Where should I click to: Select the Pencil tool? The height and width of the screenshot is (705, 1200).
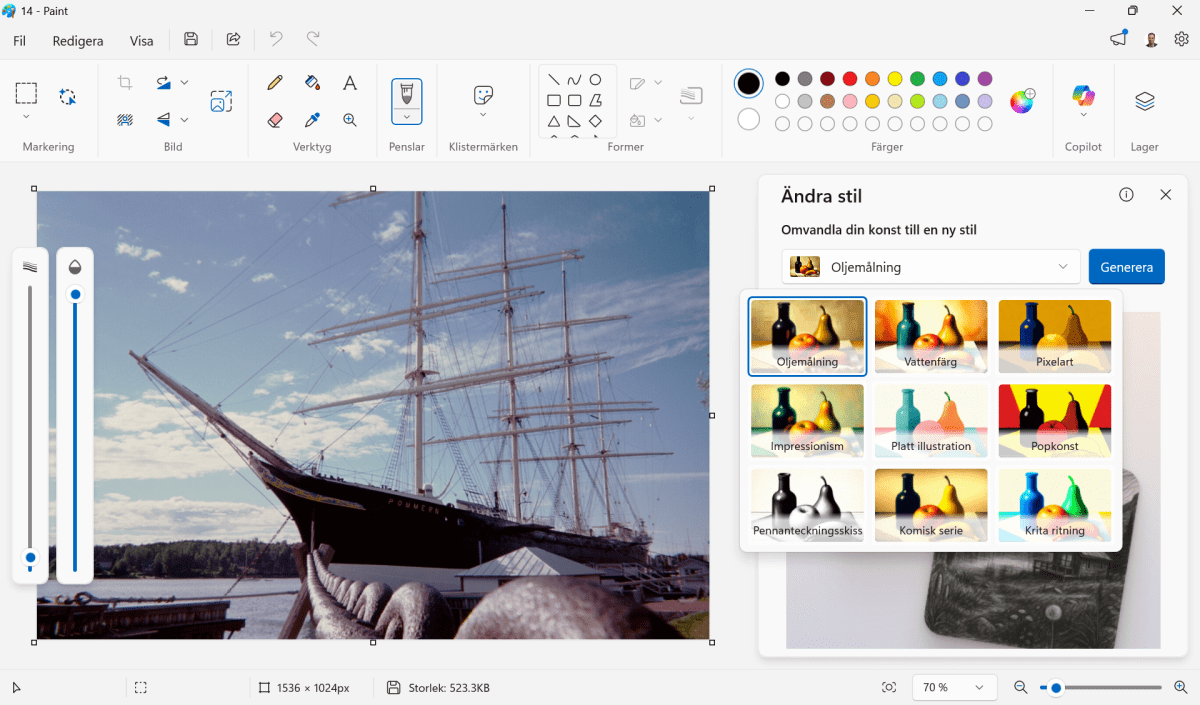coord(275,83)
